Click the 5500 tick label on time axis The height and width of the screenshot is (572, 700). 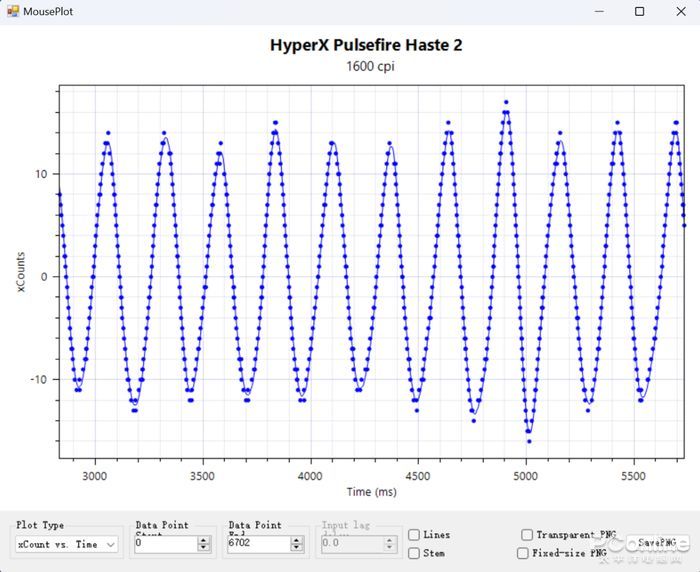tap(633, 476)
